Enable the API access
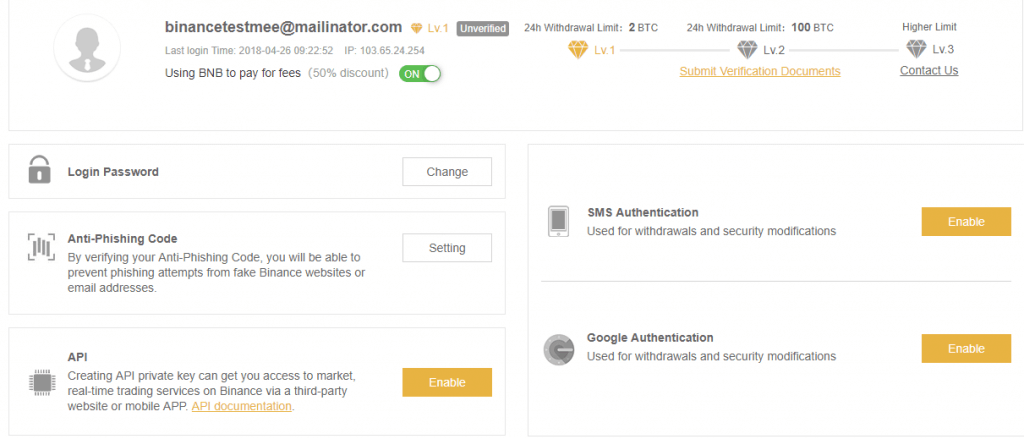 [x=447, y=383]
